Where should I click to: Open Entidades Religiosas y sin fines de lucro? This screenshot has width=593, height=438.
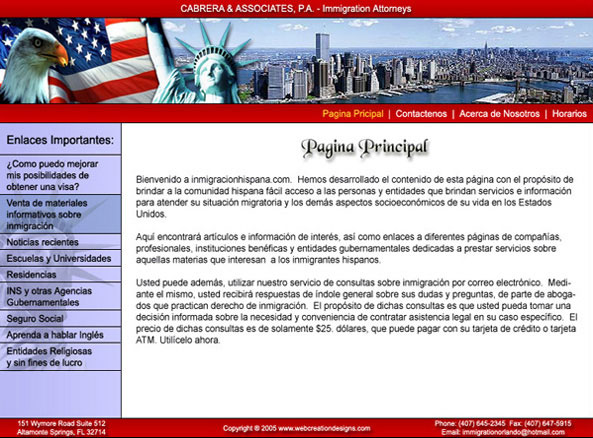point(61,357)
